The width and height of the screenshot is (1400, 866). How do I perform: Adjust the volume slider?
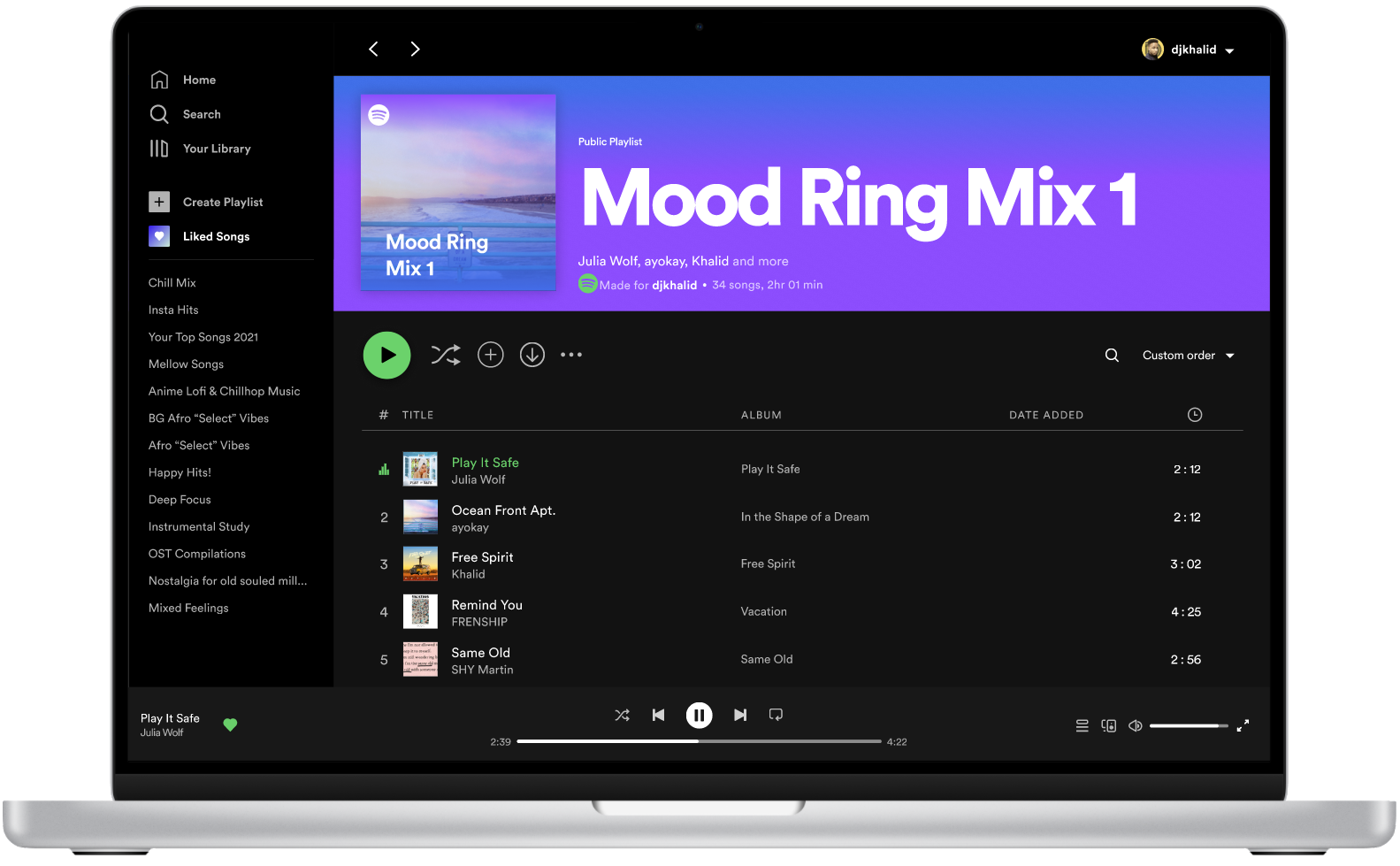pos(1189,725)
